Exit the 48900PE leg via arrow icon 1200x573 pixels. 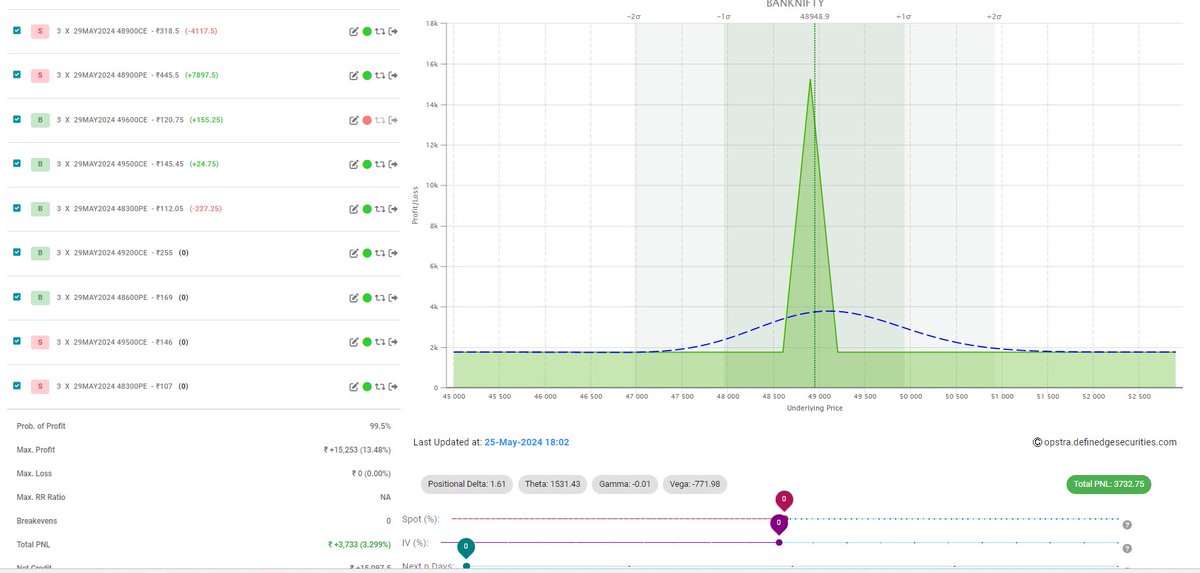(393, 76)
